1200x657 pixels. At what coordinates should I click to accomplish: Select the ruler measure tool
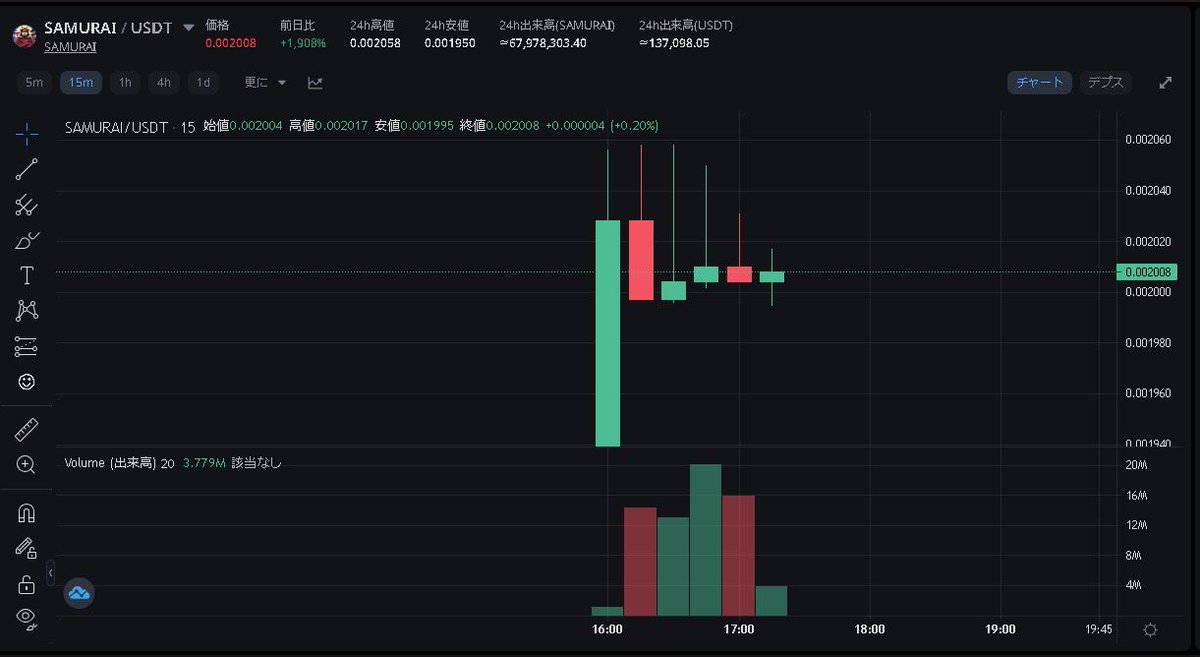click(27, 430)
